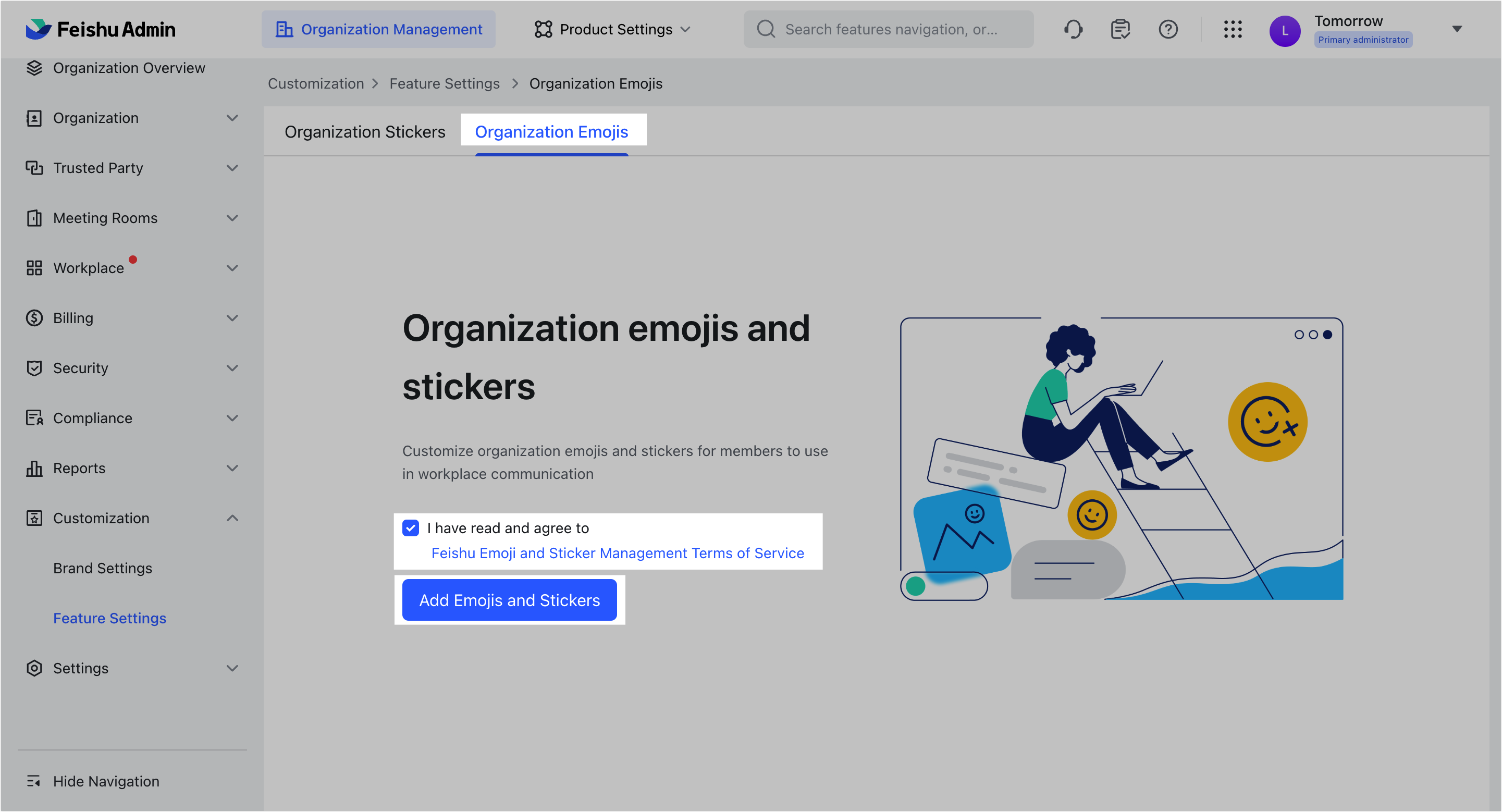The image size is (1502, 812).
Task: Go to Organization Overview
Action: [129, 68]
